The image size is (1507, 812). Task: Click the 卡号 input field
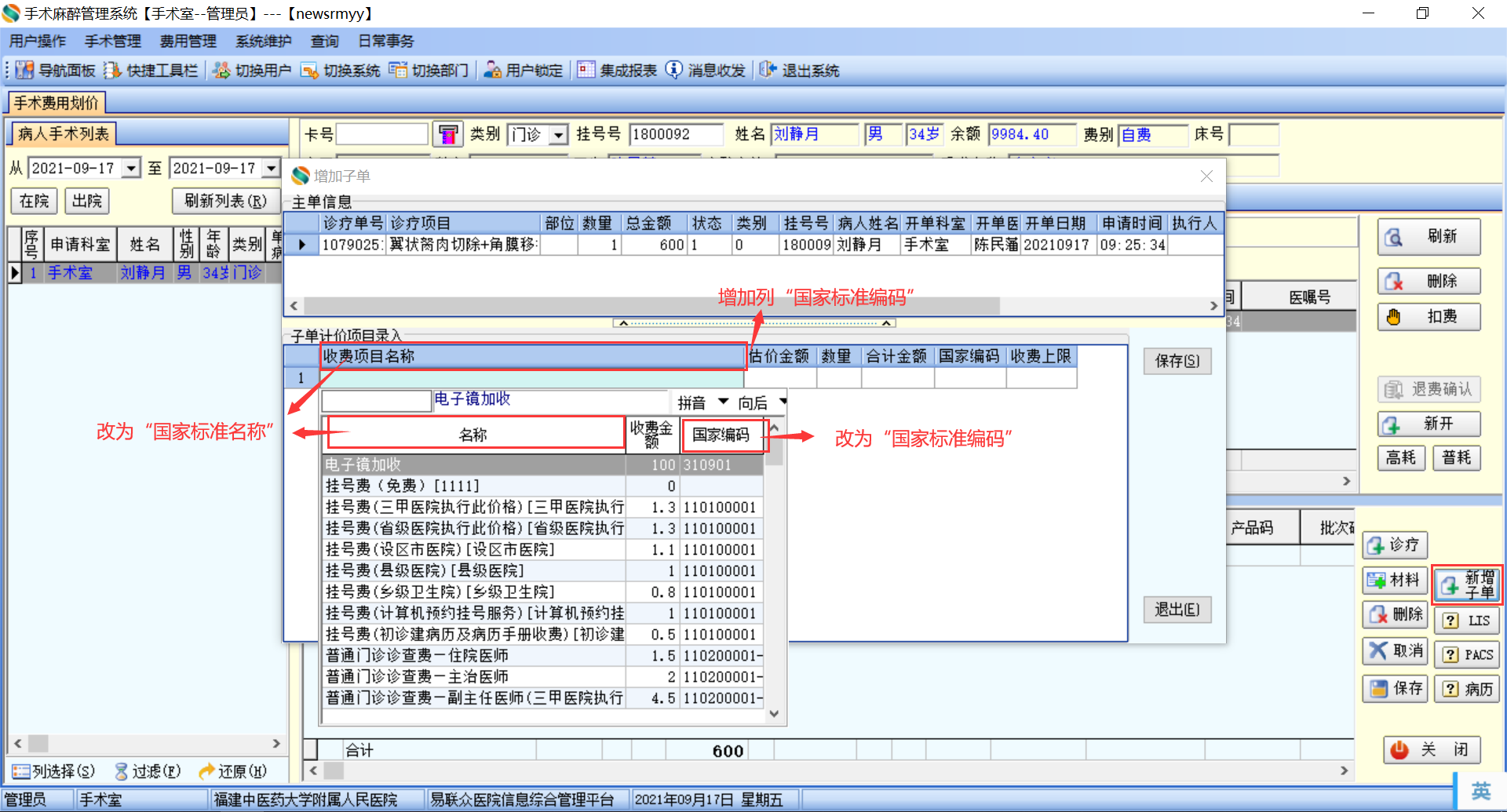382,134
